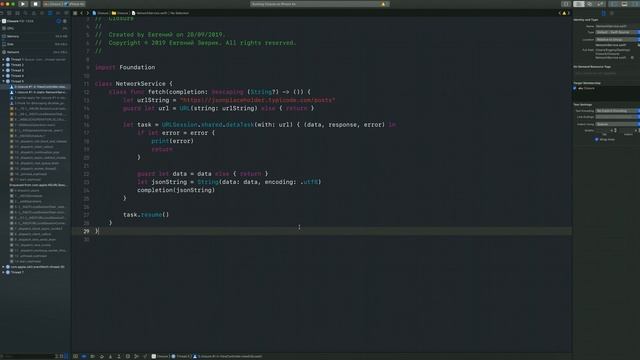Select the Memory gauge row
The width and height of the screenshot is (640, 360).
[35, 36]
